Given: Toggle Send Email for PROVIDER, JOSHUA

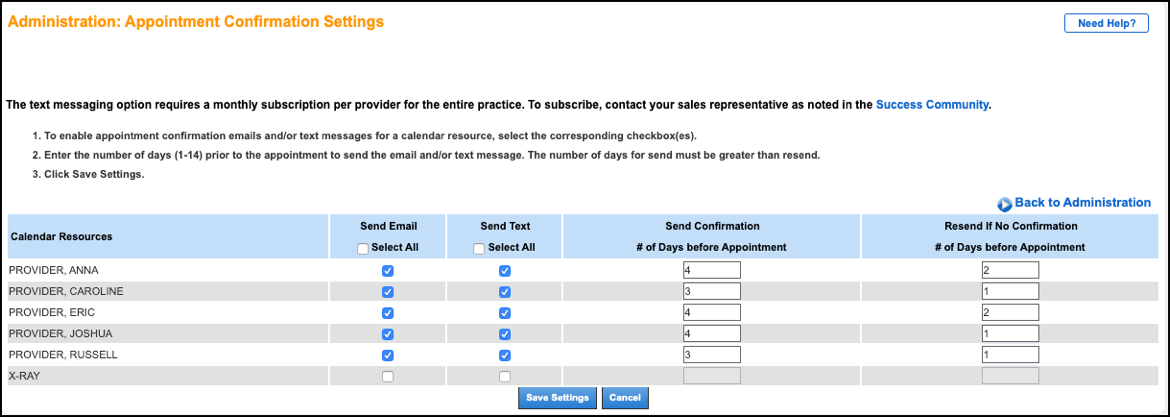Looking at the screenshot, I should pos(387,334).
